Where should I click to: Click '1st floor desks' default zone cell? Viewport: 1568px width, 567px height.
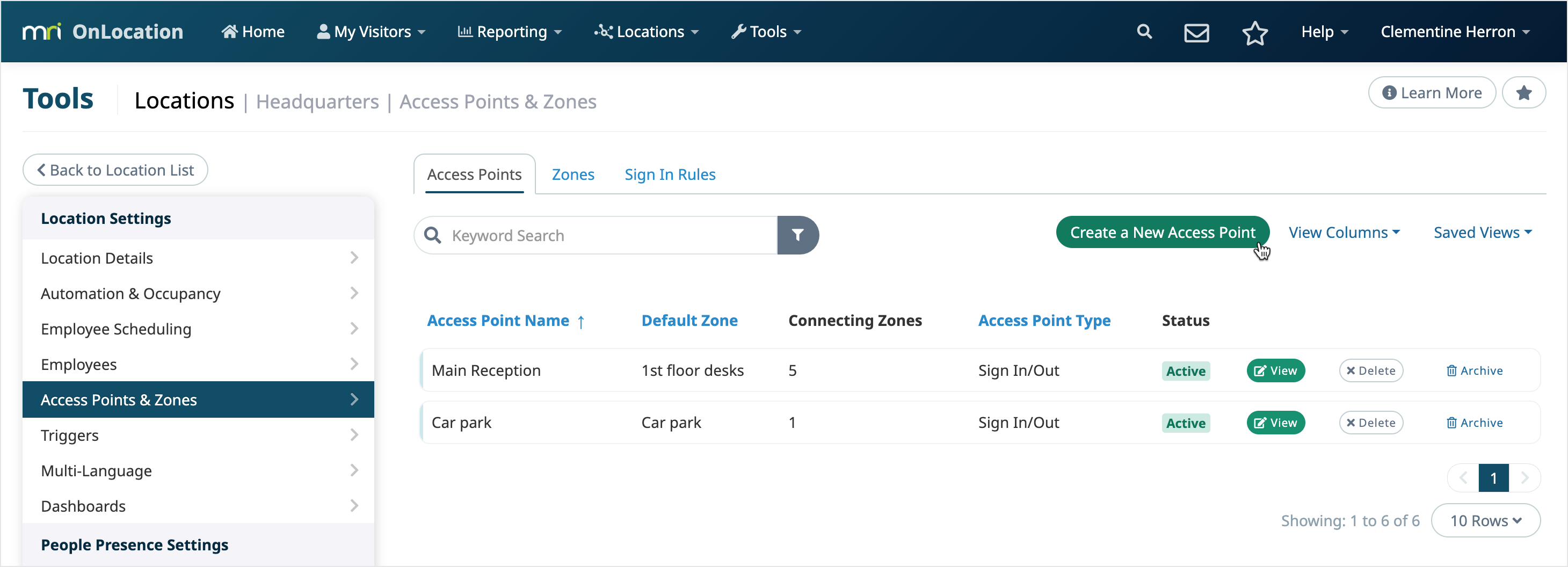click(x=692, y=370)
